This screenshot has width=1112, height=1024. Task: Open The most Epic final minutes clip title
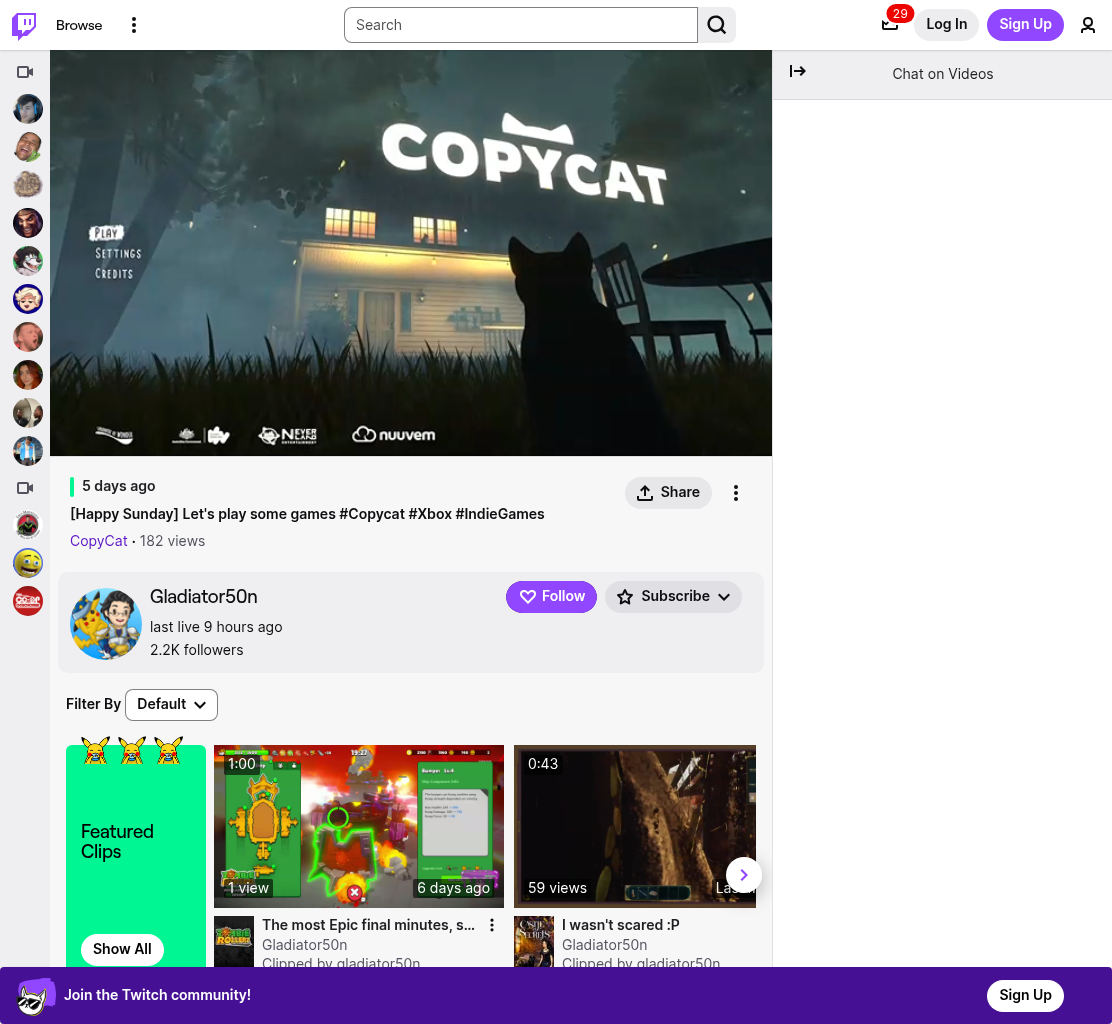[368, 925]
